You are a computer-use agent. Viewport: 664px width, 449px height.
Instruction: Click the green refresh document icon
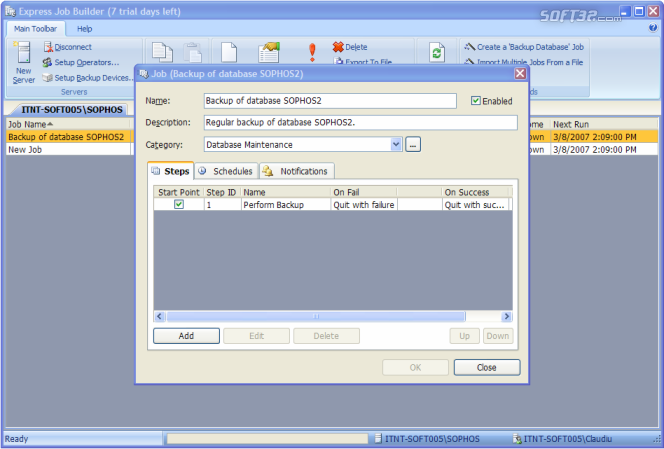click(x=437, y=53)
